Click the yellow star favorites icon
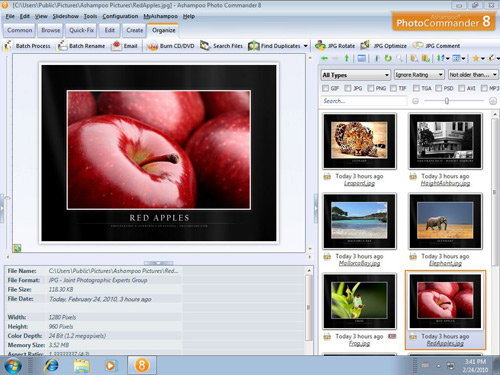The height and width of the screenshot is (375, 500). 476,58
